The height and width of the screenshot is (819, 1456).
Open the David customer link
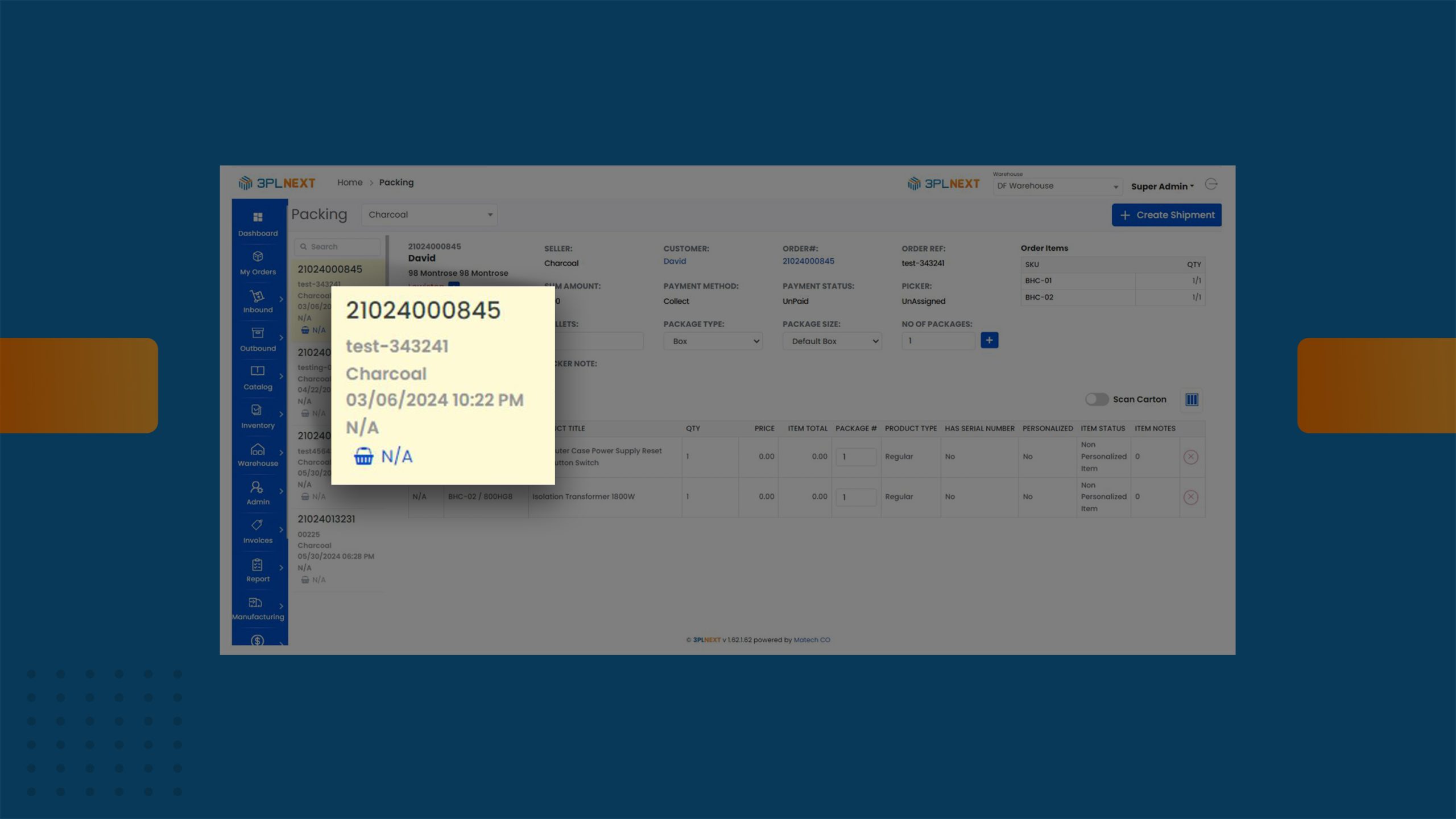pos(674,261)
